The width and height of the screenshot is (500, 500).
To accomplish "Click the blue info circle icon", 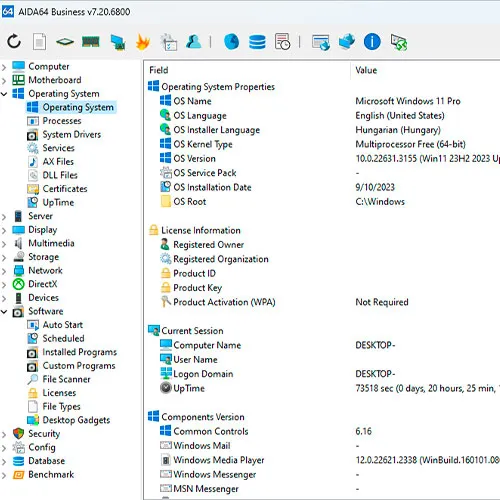I will click(372, 42).
